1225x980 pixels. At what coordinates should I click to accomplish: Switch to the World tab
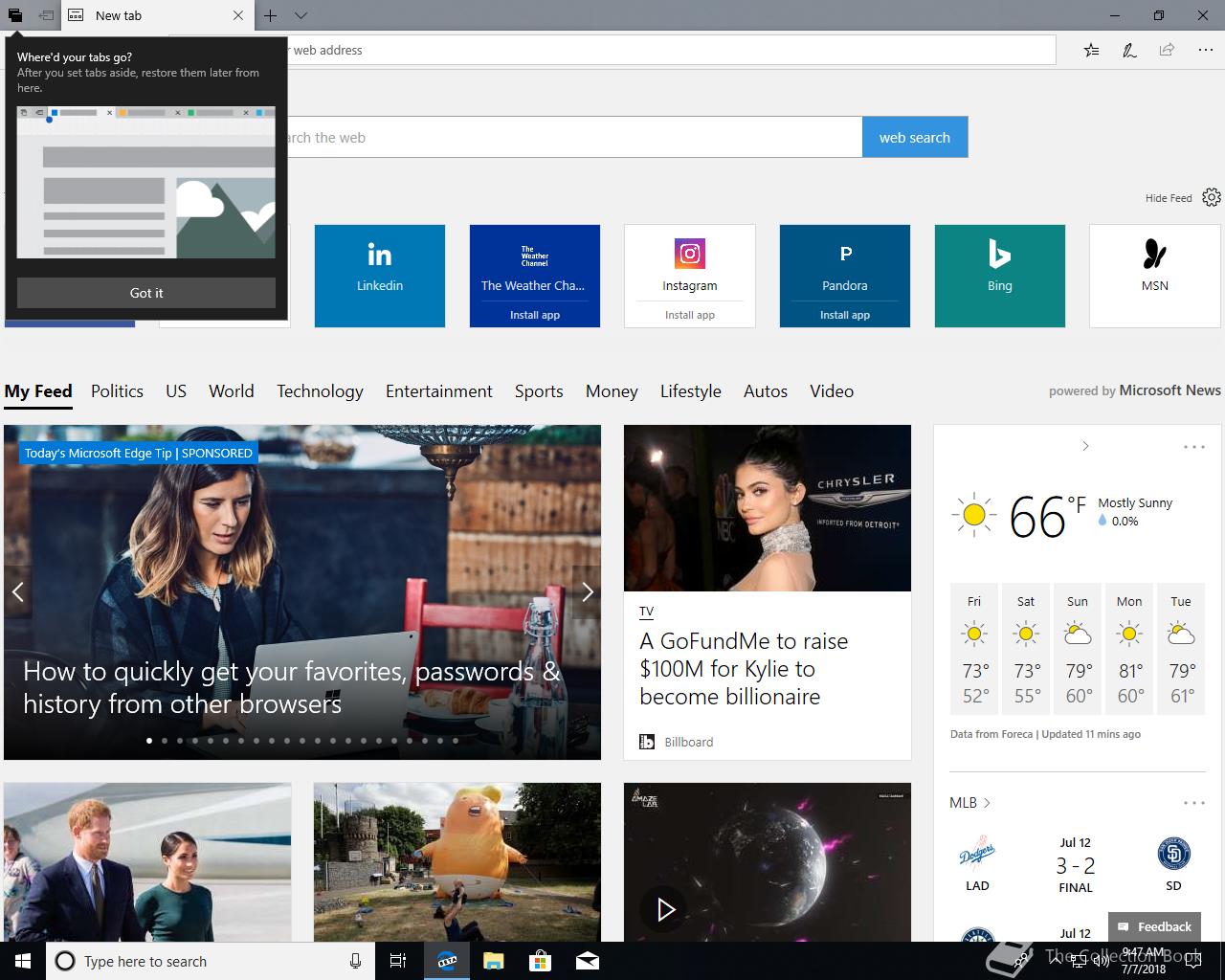(x=232, y=391)
